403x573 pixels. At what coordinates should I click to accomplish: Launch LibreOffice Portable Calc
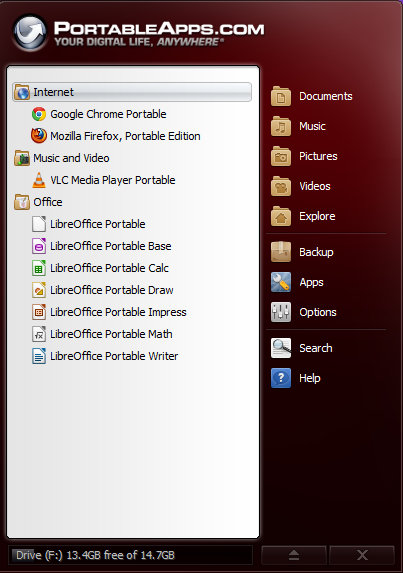[x=100, y=268]
